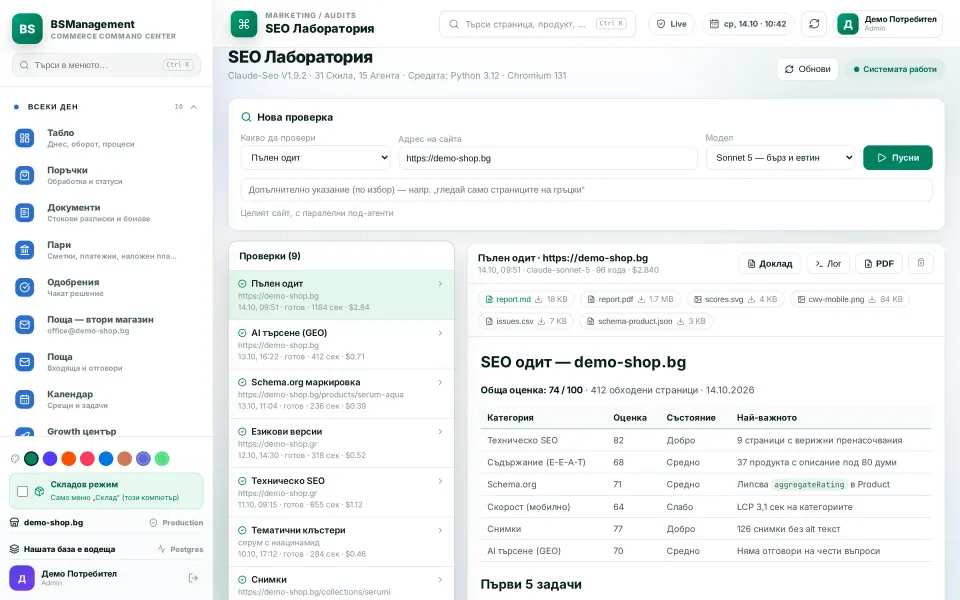
Task: Click the Търси страница, продукт search field
Action: (x=537, y=24)
